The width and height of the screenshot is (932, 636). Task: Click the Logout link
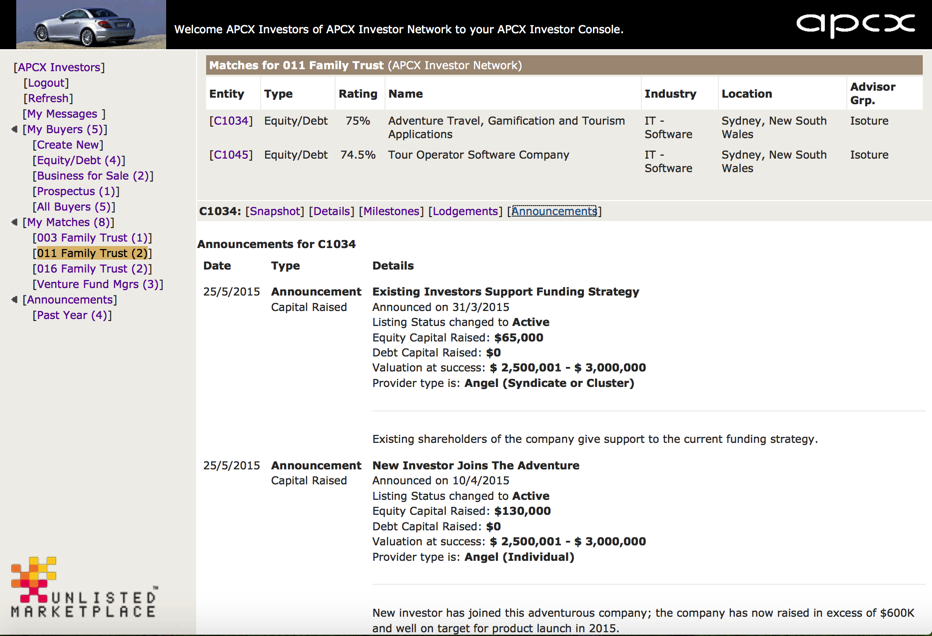point(46,83)
